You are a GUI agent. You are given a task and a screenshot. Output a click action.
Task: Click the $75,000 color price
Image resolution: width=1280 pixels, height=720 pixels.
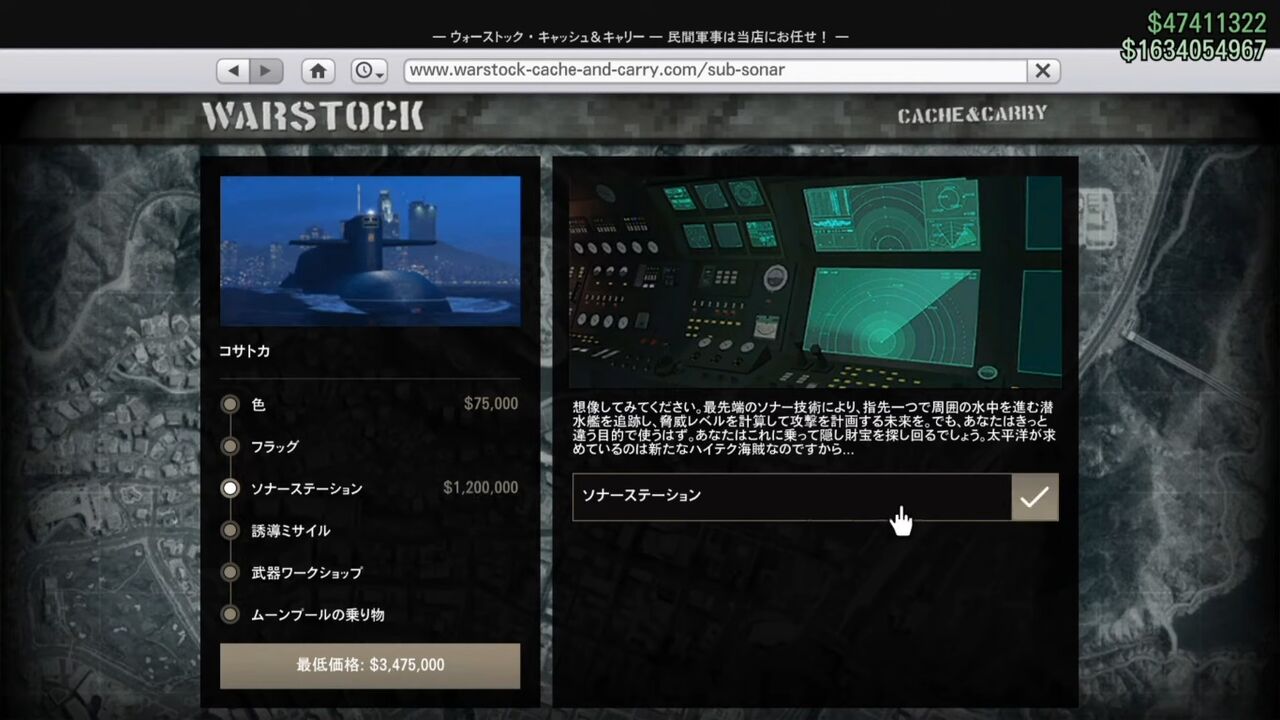pyautogui.click(x=491, y=404)
